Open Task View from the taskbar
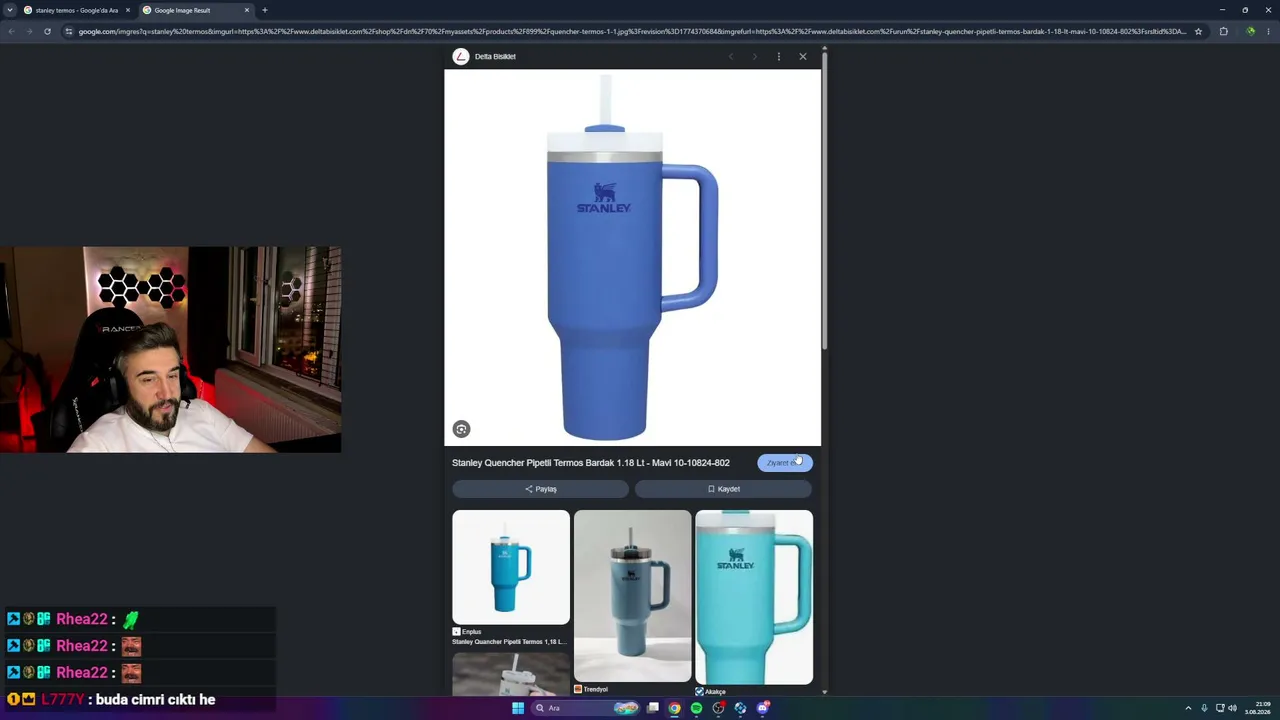The image size is (1280, 720). click(653, 708)
